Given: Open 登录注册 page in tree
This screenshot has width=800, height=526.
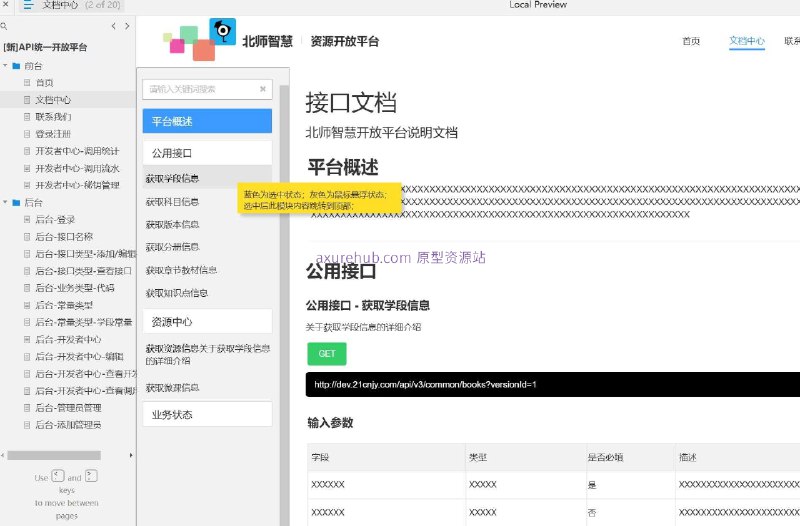Looking at the screenshot, I should click(x=53, y=134).
